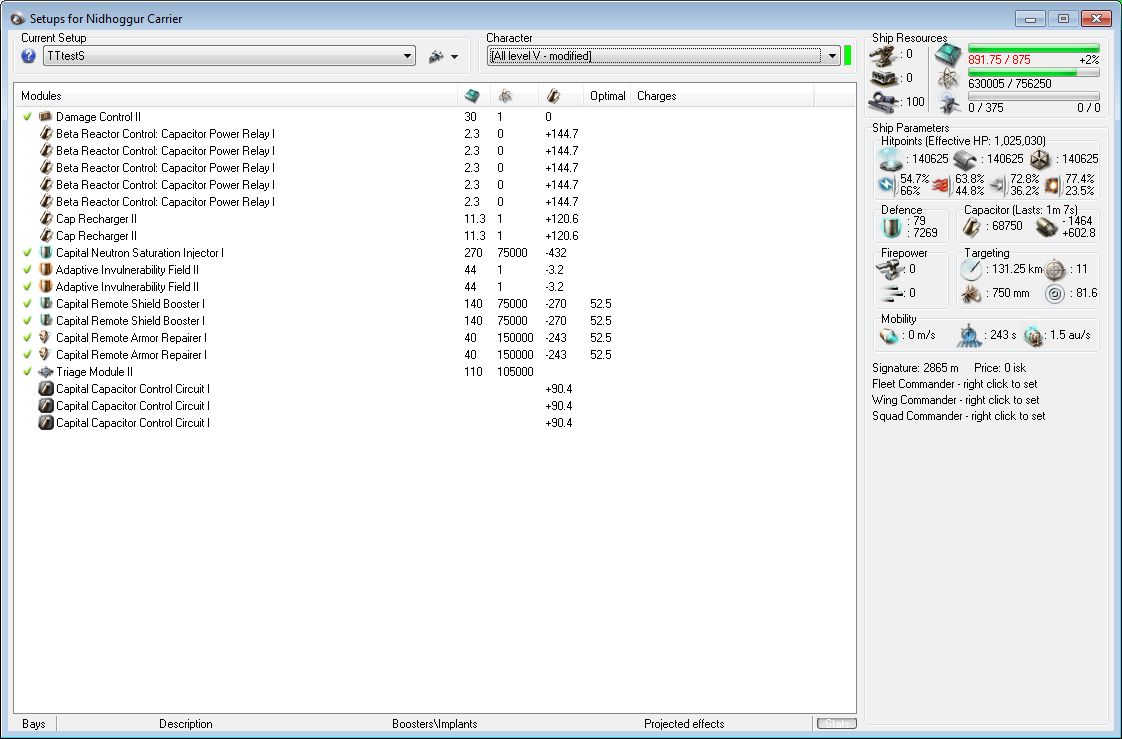Click the Capacitor Lasts 1m 7s label

click(1021, 210)
